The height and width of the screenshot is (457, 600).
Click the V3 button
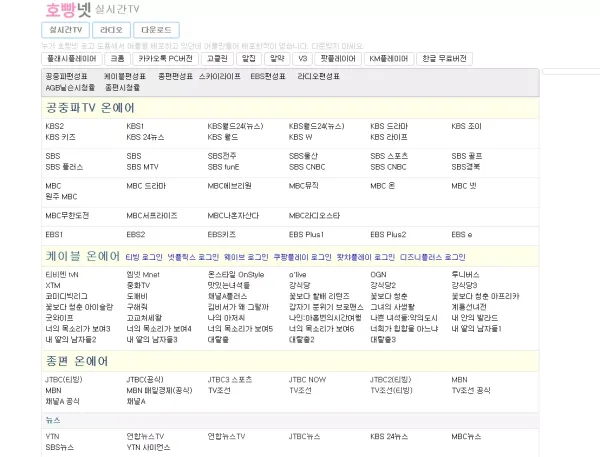(x=302, y=59)
